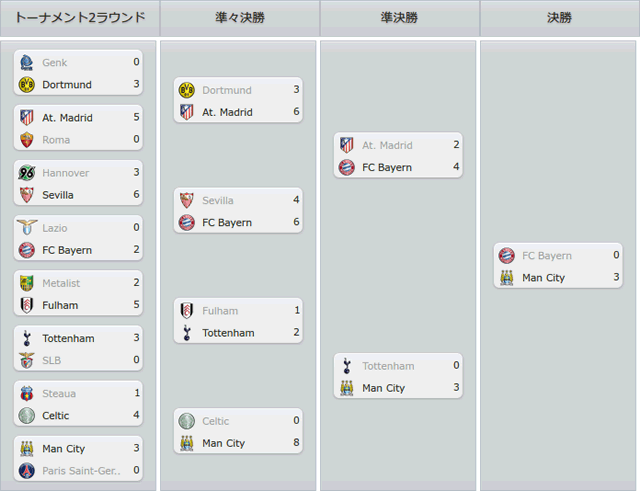Viewport: 640px width, 491px height.
Task: Click Genk club crest icon
Action: tap(27, 62)
